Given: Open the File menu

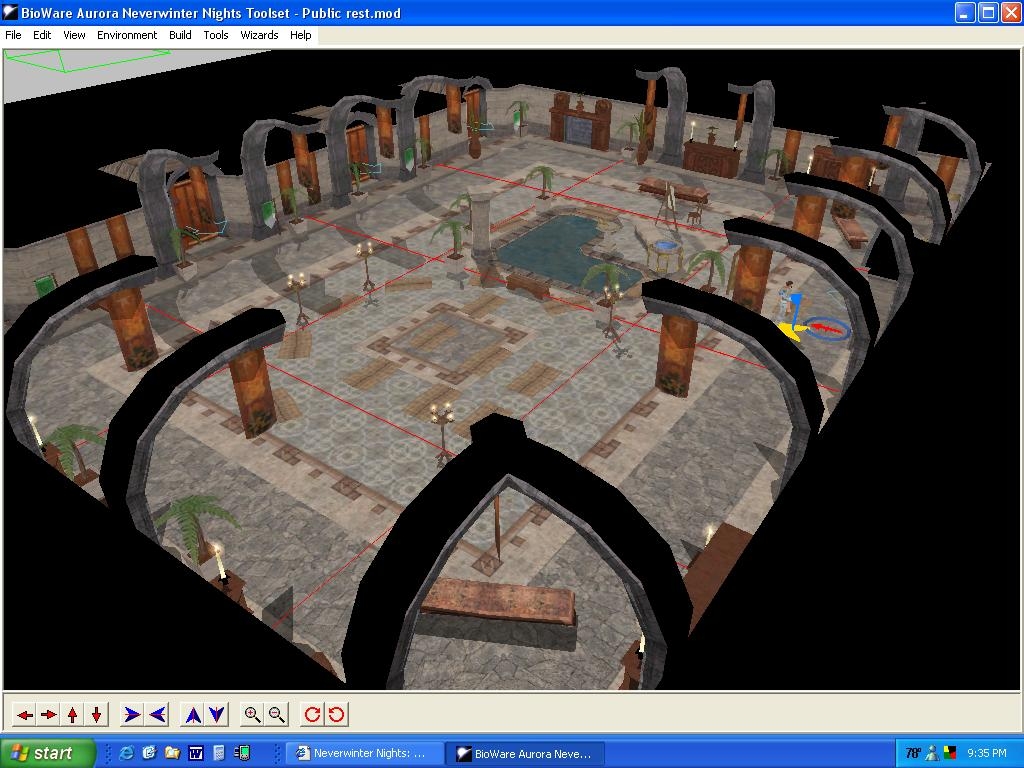Looking at the screenshot, I should tap(13, 35).
